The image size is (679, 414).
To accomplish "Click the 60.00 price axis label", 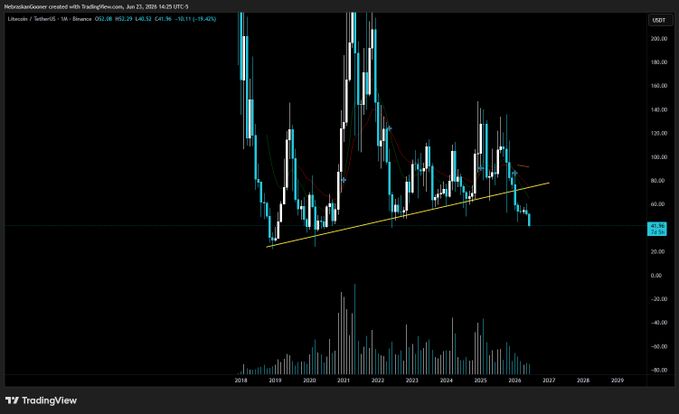I will coord(658,204).
